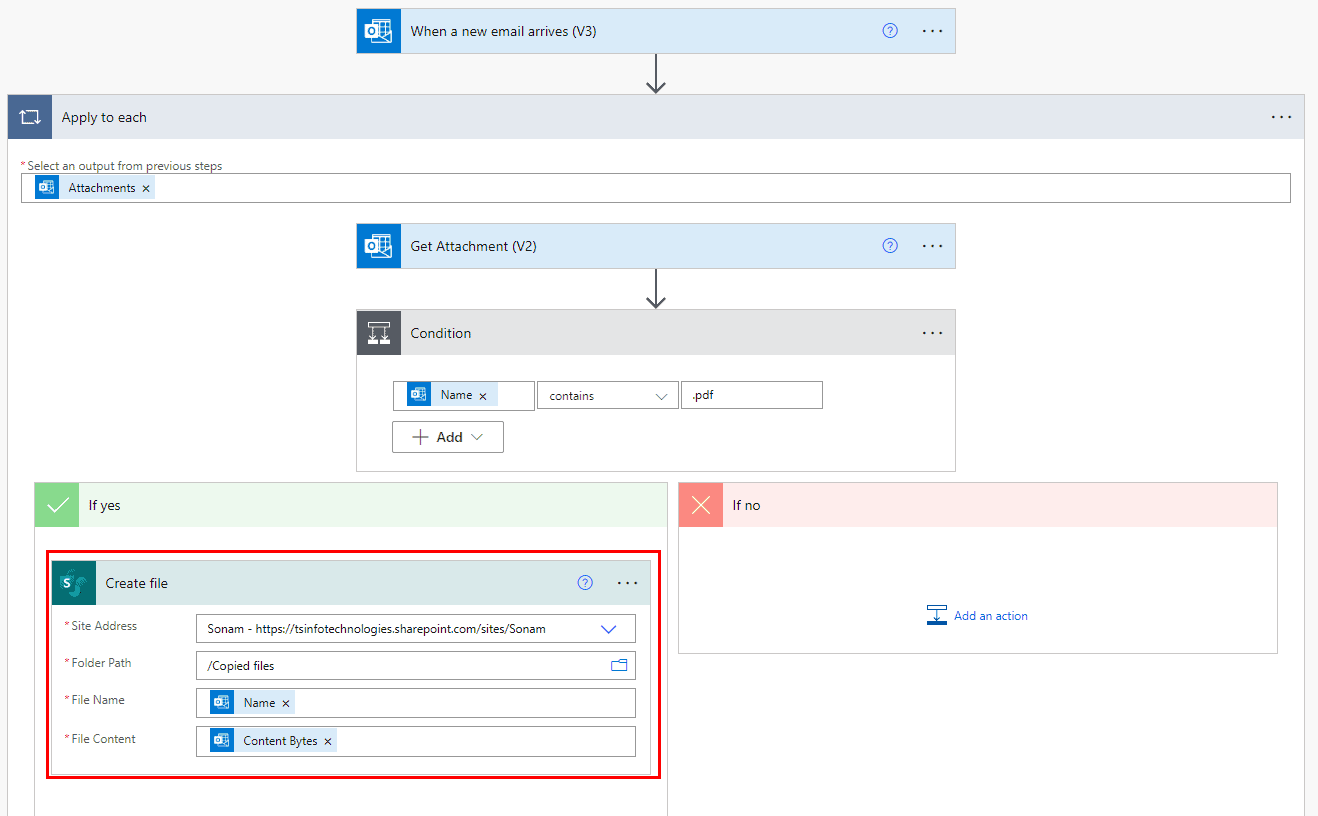The image size is (1318, 816).
Task: Click the Add button in the Condition
Action: [x=440, y=436]
